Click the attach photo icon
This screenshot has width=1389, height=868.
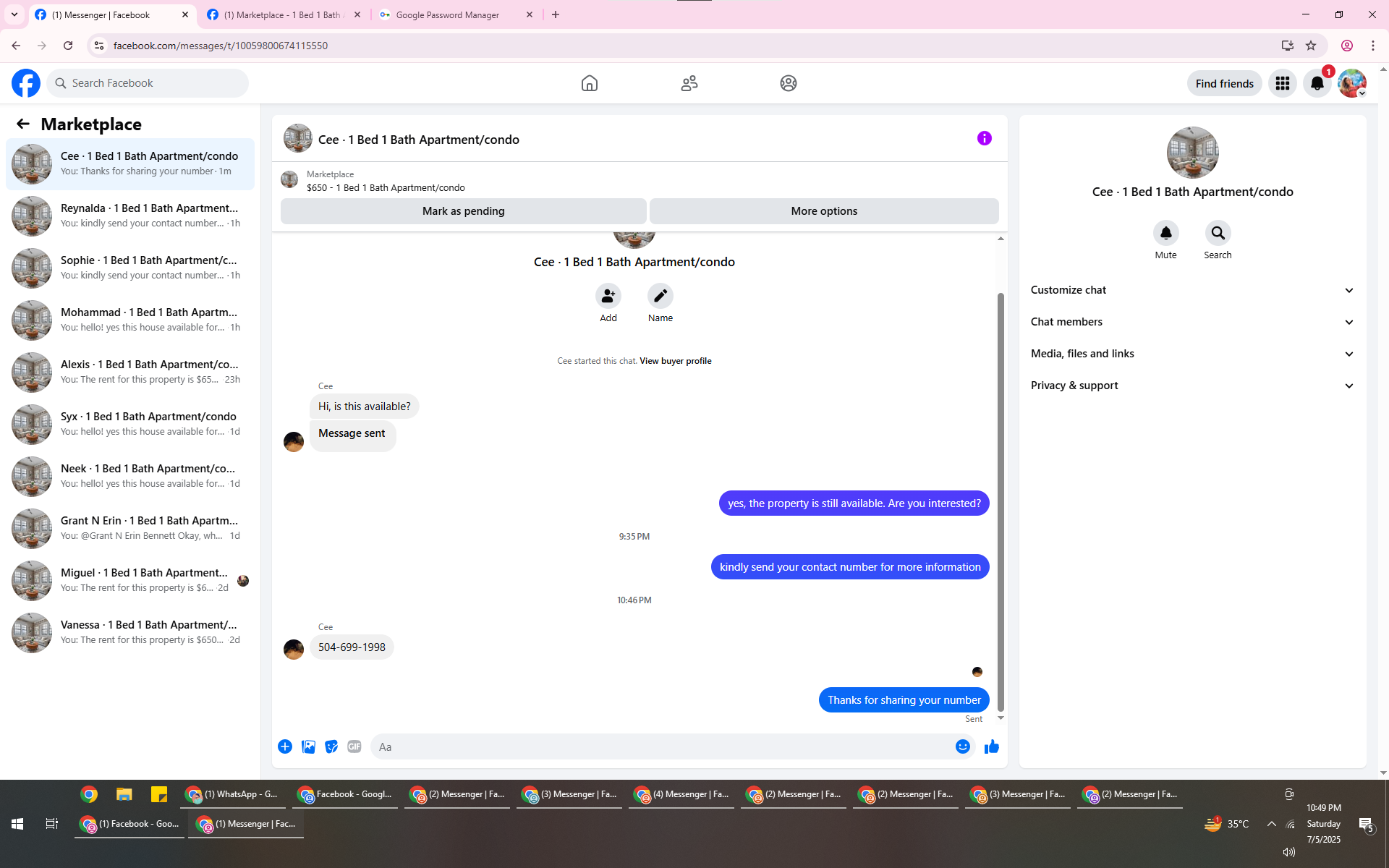coord(308,746)
